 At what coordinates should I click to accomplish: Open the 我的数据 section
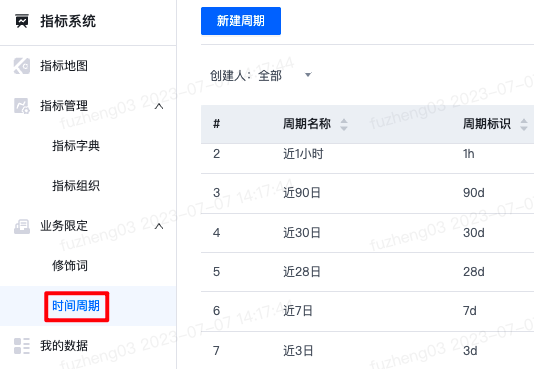pyautogui.click(x=64, y=346)
